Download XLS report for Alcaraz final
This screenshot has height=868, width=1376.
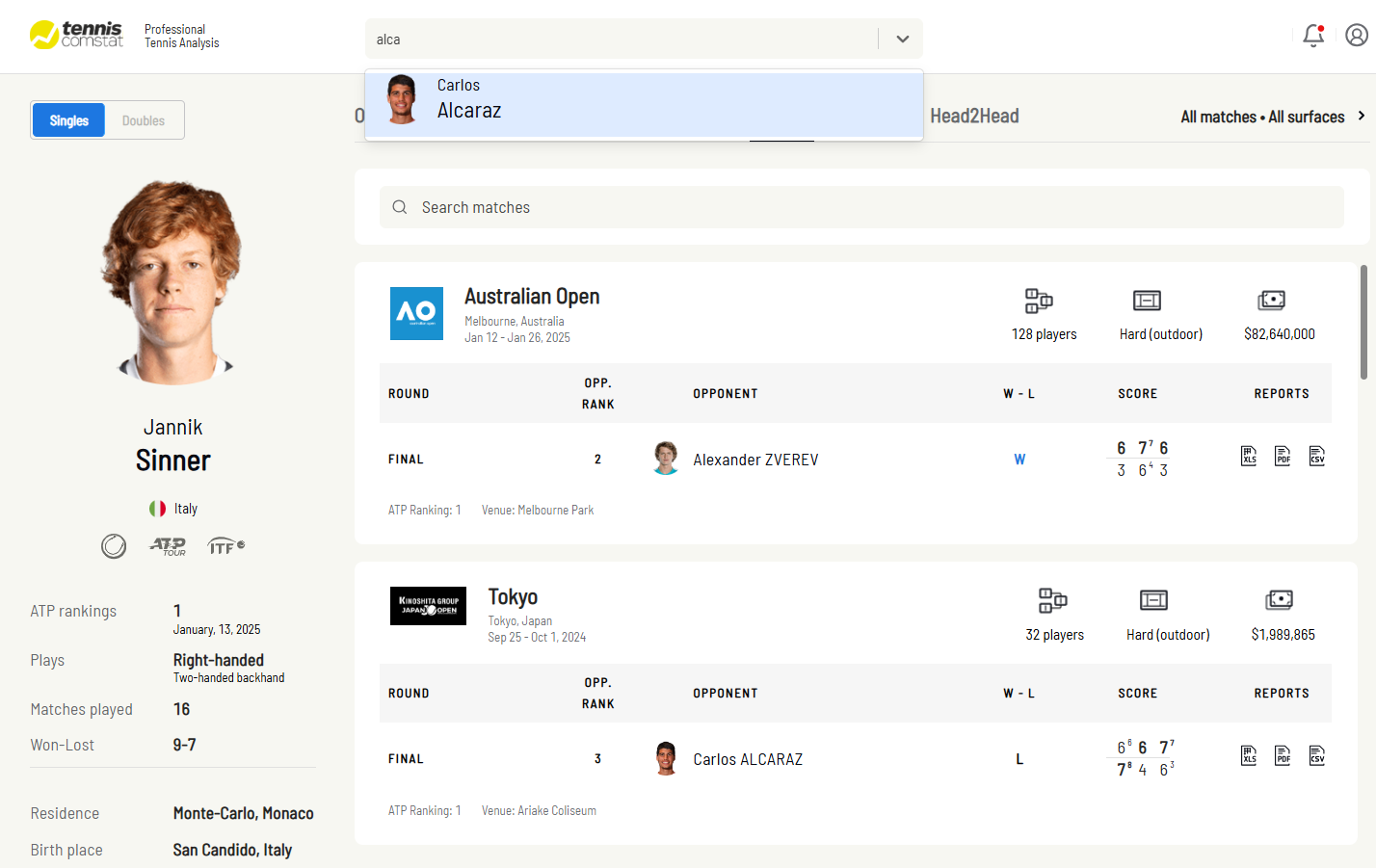[1249, 755]
